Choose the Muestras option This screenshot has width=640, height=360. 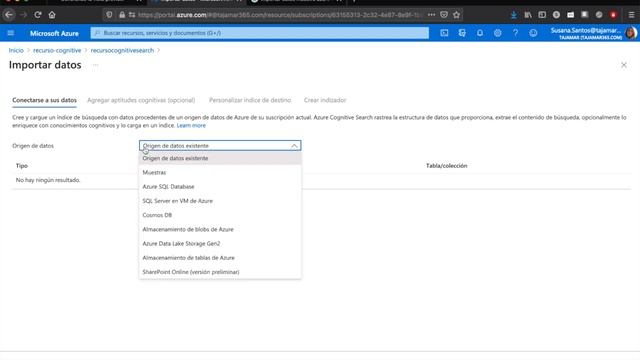[x=220, y=172]
